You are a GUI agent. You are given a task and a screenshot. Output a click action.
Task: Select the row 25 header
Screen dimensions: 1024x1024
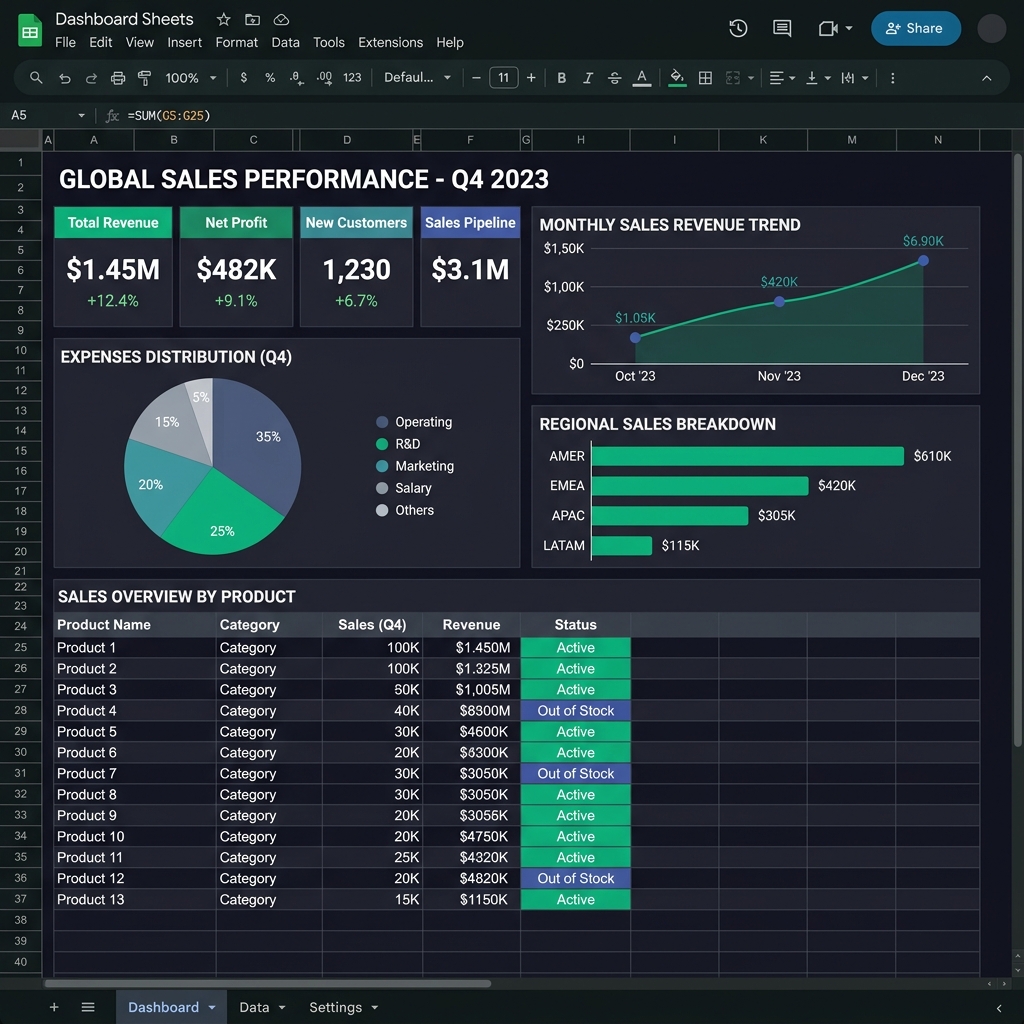[21, 647]
